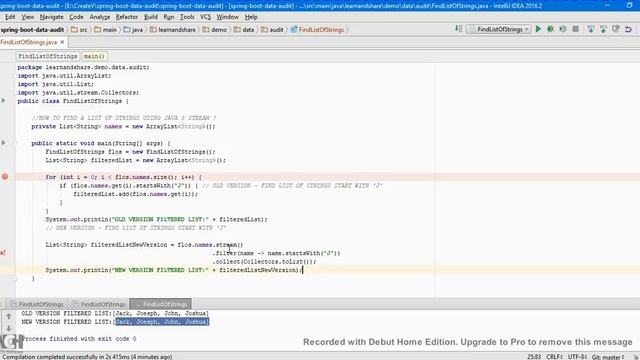Click spring-boot-data-audit in the navigation bar
This screenshot has height=360, width=640.
tap(32, 29)
